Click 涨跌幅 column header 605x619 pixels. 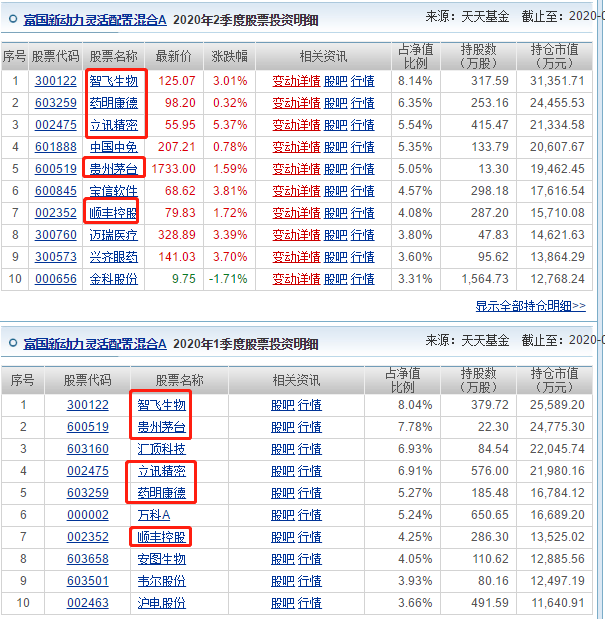coord(229,56)
